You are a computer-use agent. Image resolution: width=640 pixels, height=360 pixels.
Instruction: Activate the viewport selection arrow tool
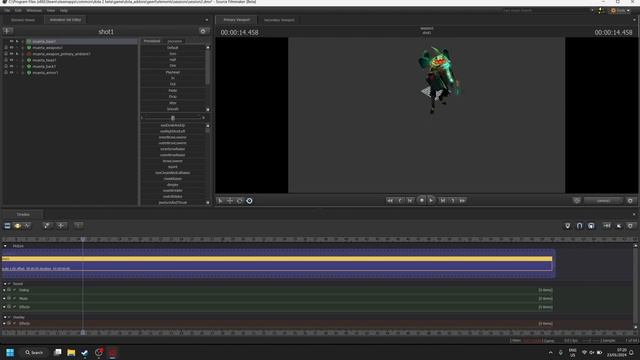(x=220, y=200)
